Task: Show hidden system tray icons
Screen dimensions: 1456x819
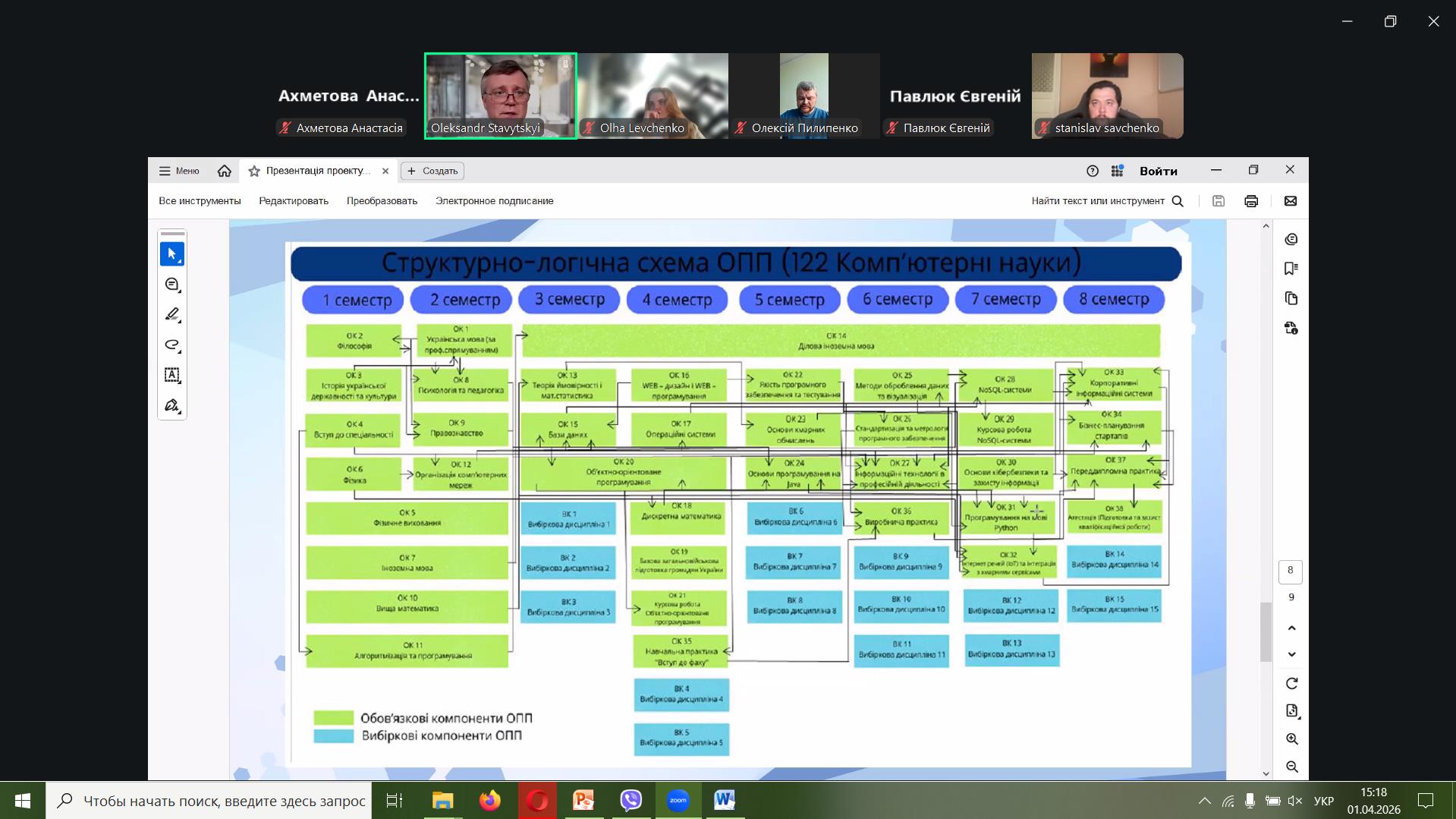Action: [x=1204, y=801]
